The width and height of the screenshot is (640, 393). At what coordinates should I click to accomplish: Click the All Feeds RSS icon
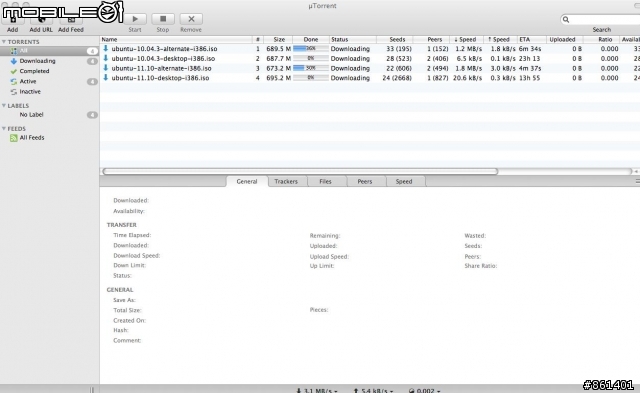[x=13, y=138]
